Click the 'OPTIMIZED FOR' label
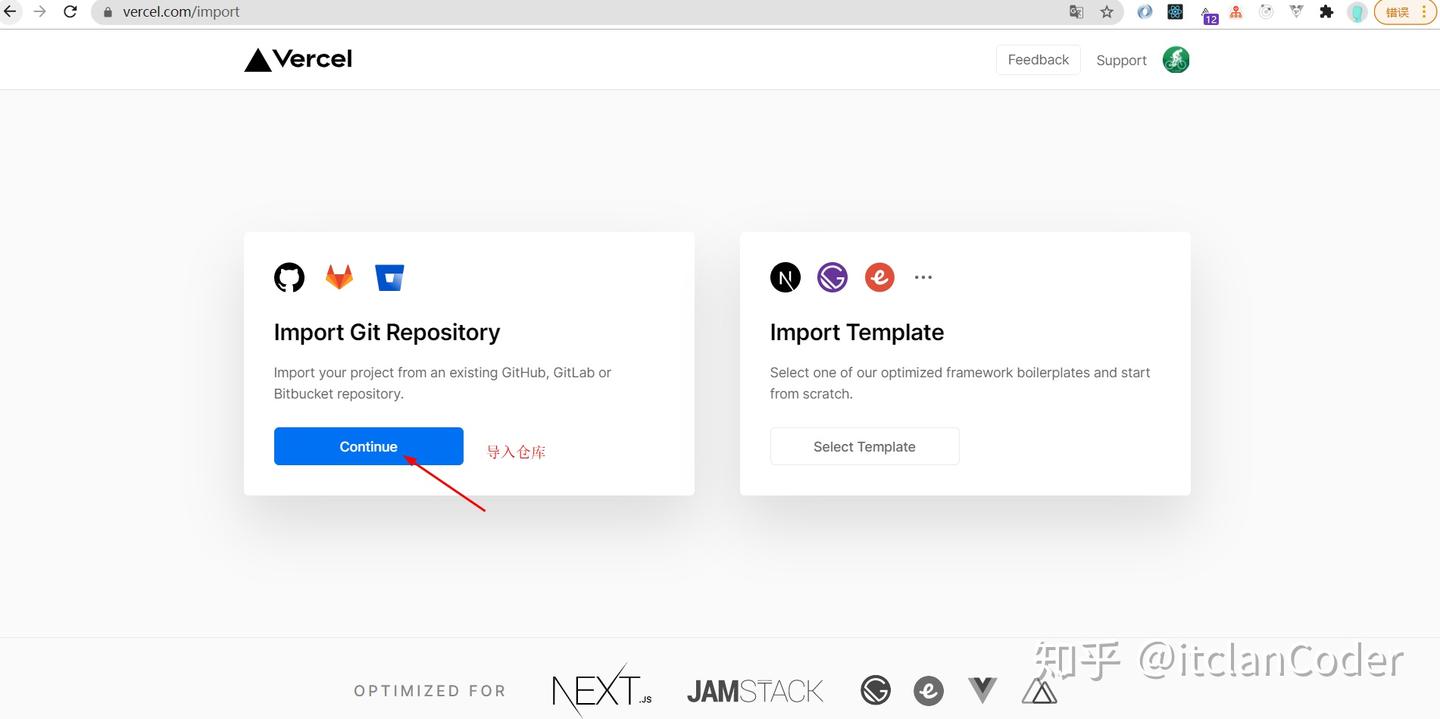Screen dimensions: 1440x719 [430, 690]
